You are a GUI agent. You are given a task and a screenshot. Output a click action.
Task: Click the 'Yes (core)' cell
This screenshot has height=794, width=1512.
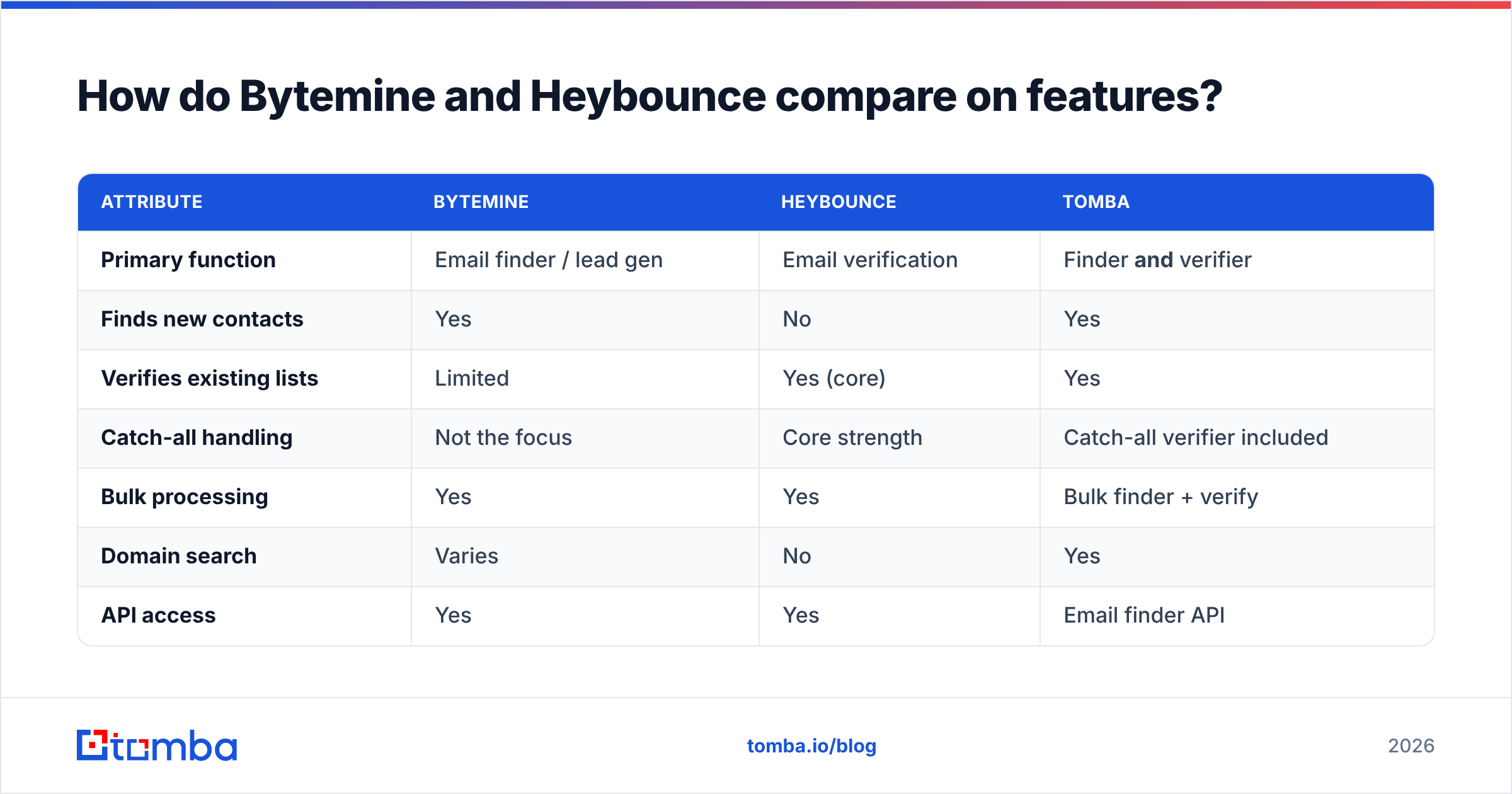834,378
